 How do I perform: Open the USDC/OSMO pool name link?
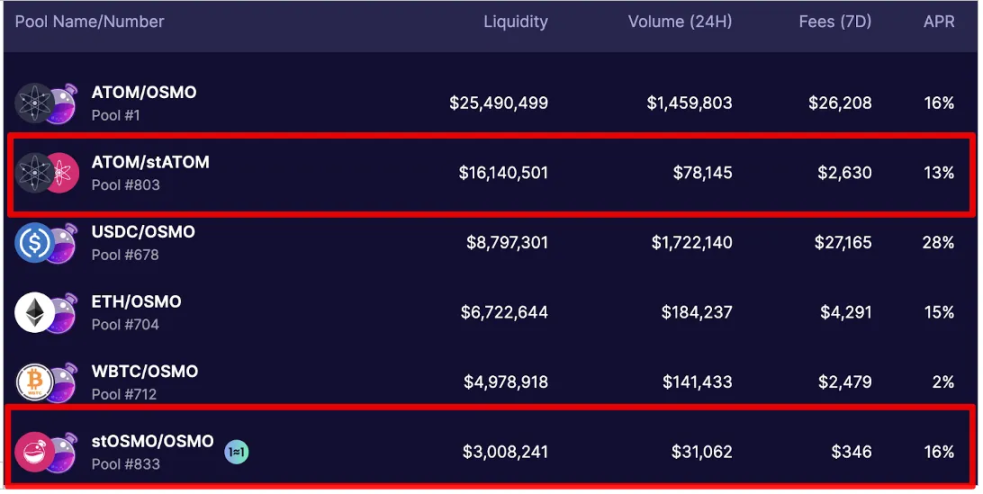[x=143, y=232]
